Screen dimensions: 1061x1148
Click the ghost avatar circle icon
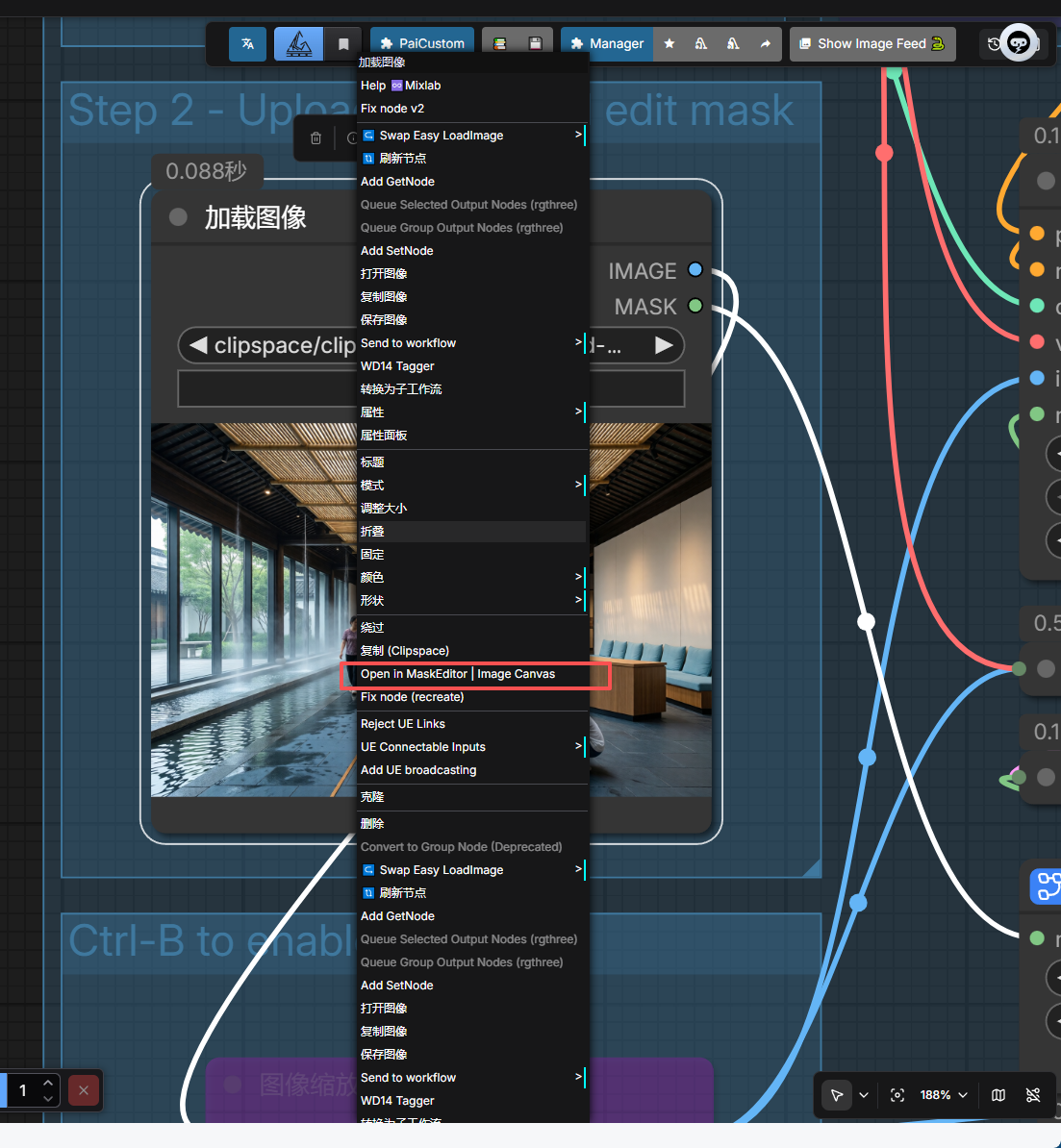click(x=1020, y=43)
